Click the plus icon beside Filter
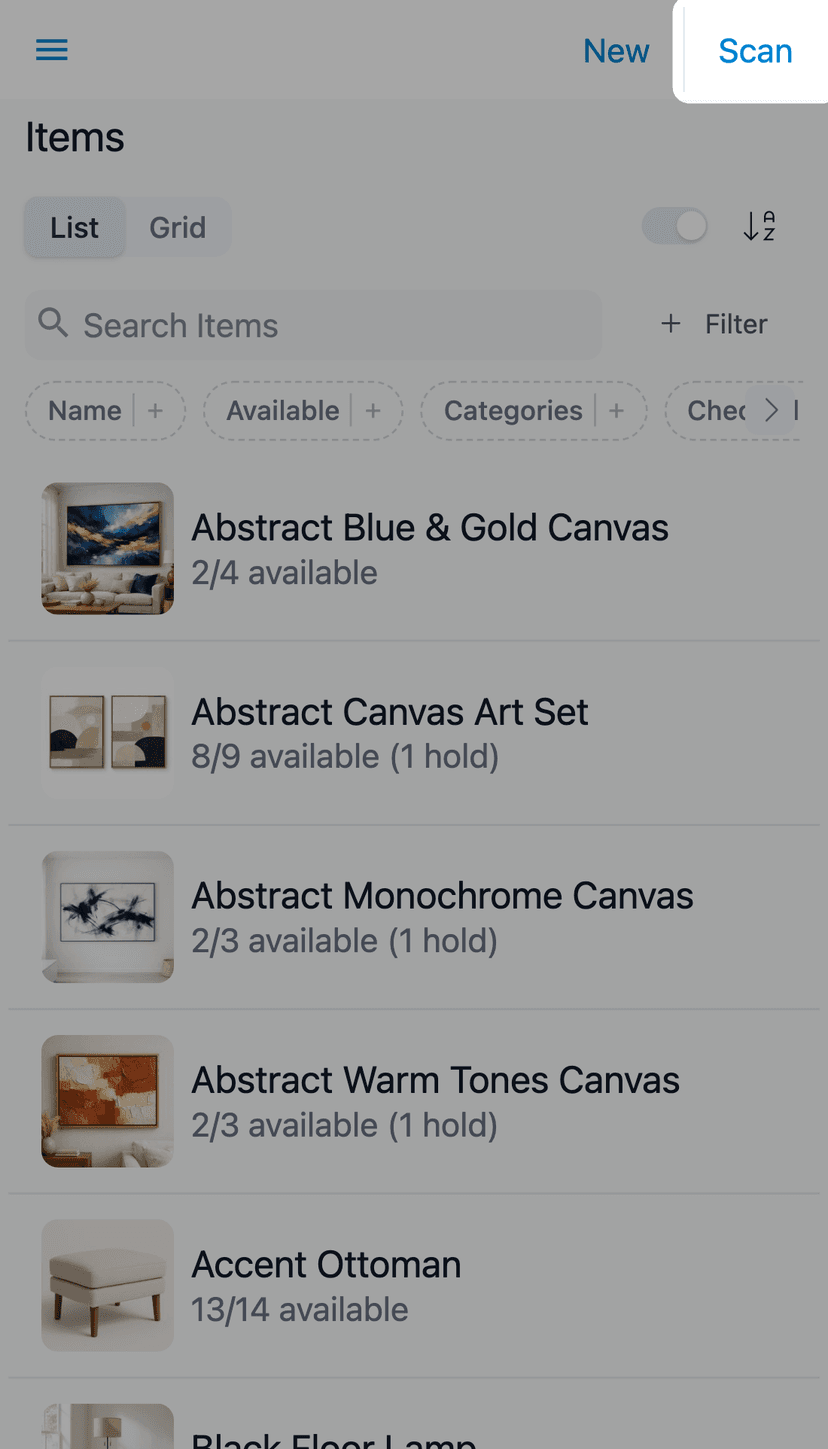 coord(671,324)
